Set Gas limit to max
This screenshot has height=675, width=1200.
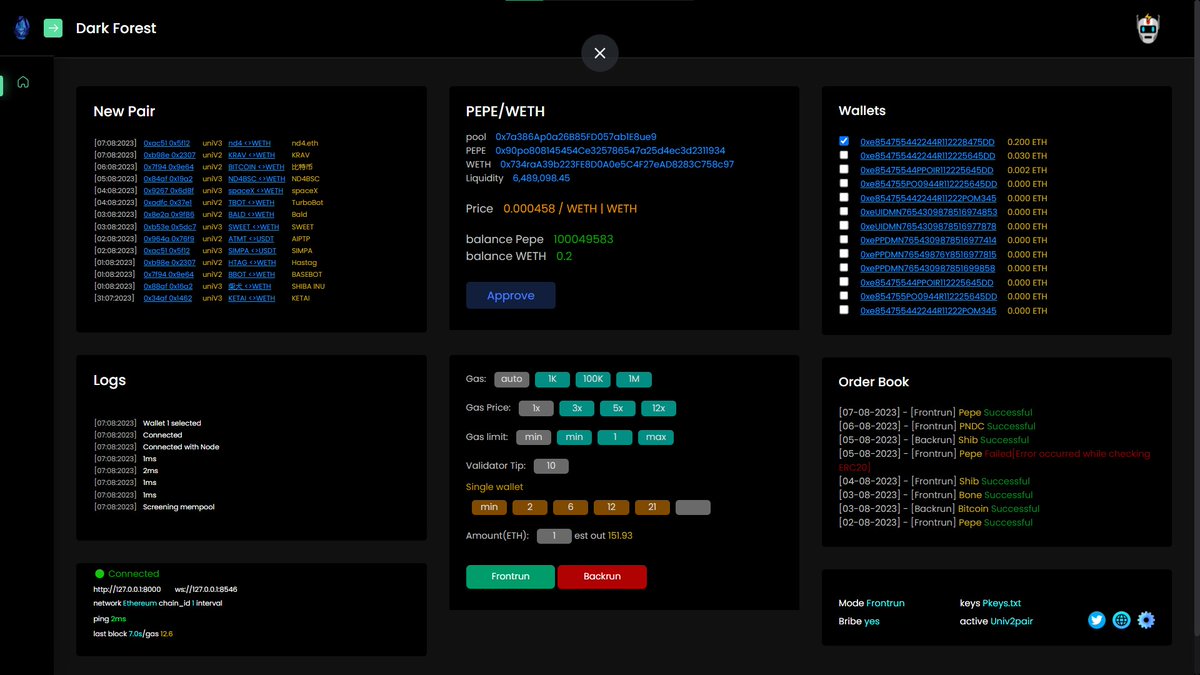tap(656, 437)
